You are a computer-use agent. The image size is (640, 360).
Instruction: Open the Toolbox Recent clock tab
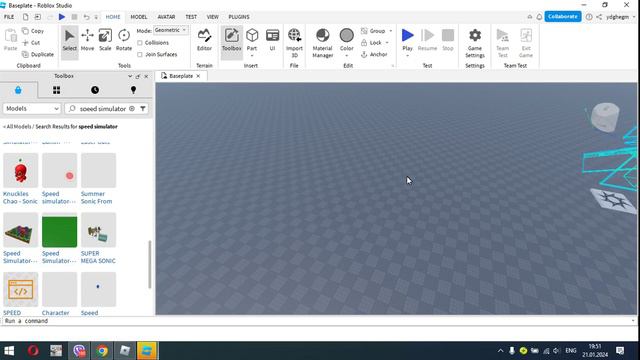click(95, 90)
